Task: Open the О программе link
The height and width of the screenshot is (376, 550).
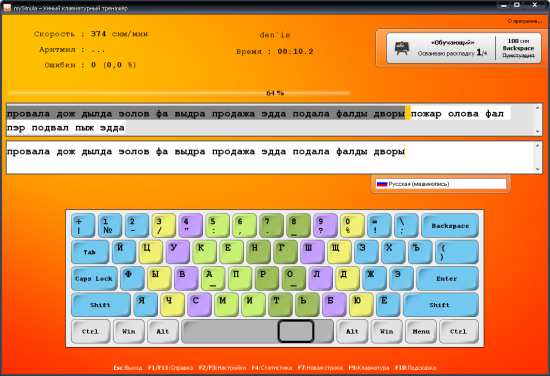Action: click(525, 21)
